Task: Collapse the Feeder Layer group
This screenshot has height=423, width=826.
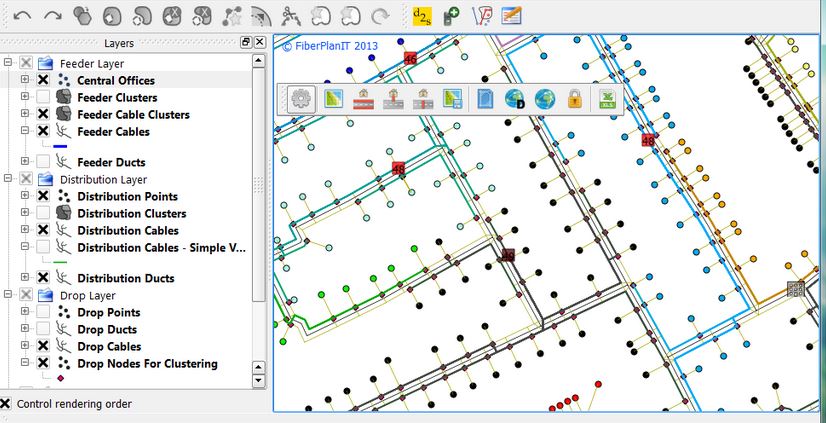Action: [x=8, y=63]
